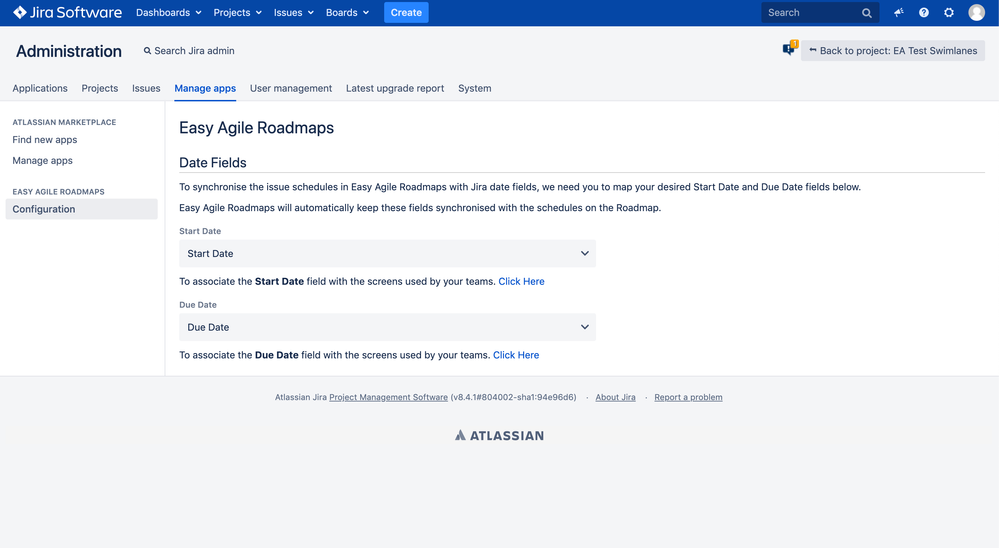Expand the Issues dropdown in the top bar
Screen dimensions: 999x548
[x=294, y=13]
